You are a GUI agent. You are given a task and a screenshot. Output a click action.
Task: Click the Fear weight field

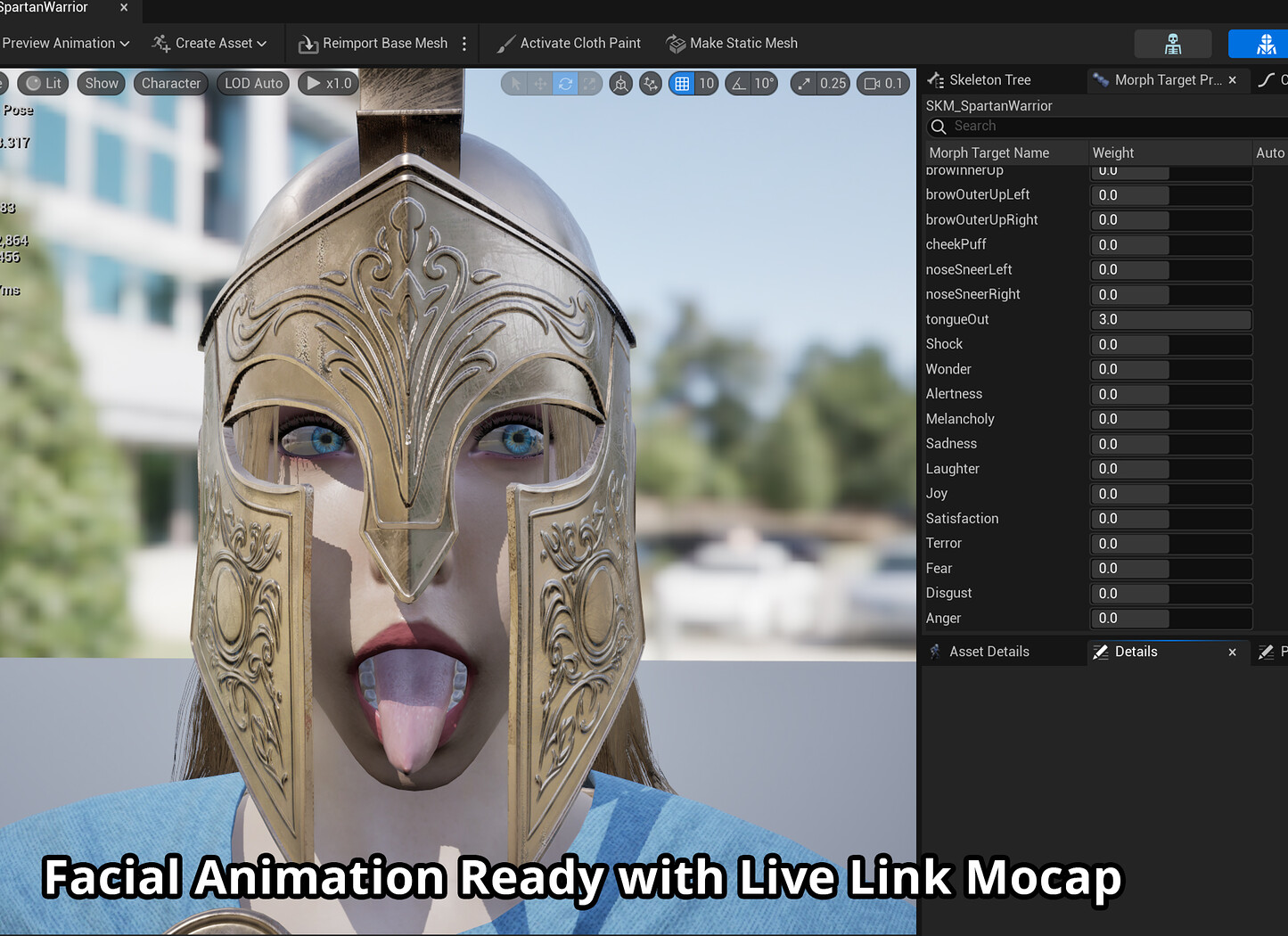pos(1171,569)
